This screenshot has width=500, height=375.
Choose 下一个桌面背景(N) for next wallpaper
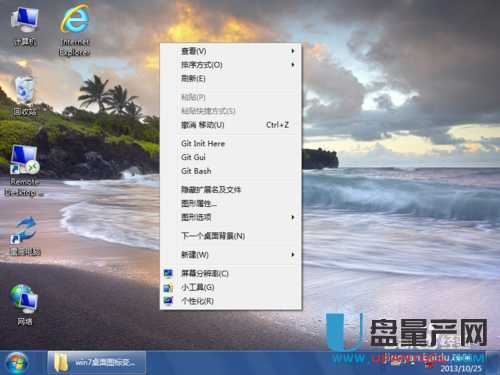tap(231, 236)
